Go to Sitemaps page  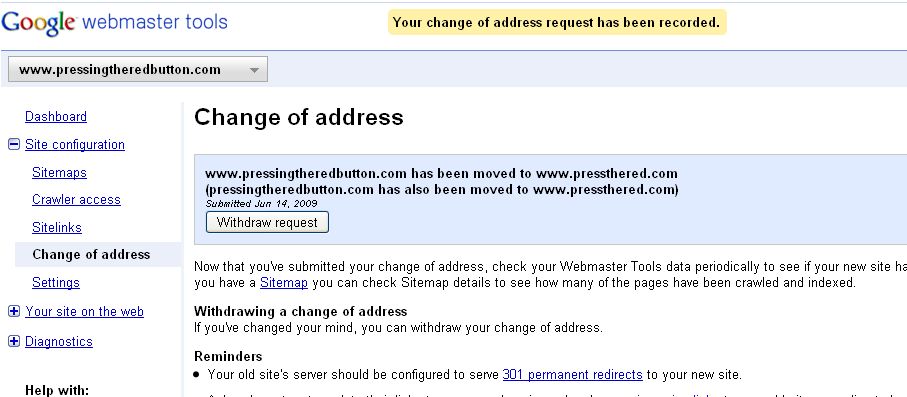coord(59,172)
